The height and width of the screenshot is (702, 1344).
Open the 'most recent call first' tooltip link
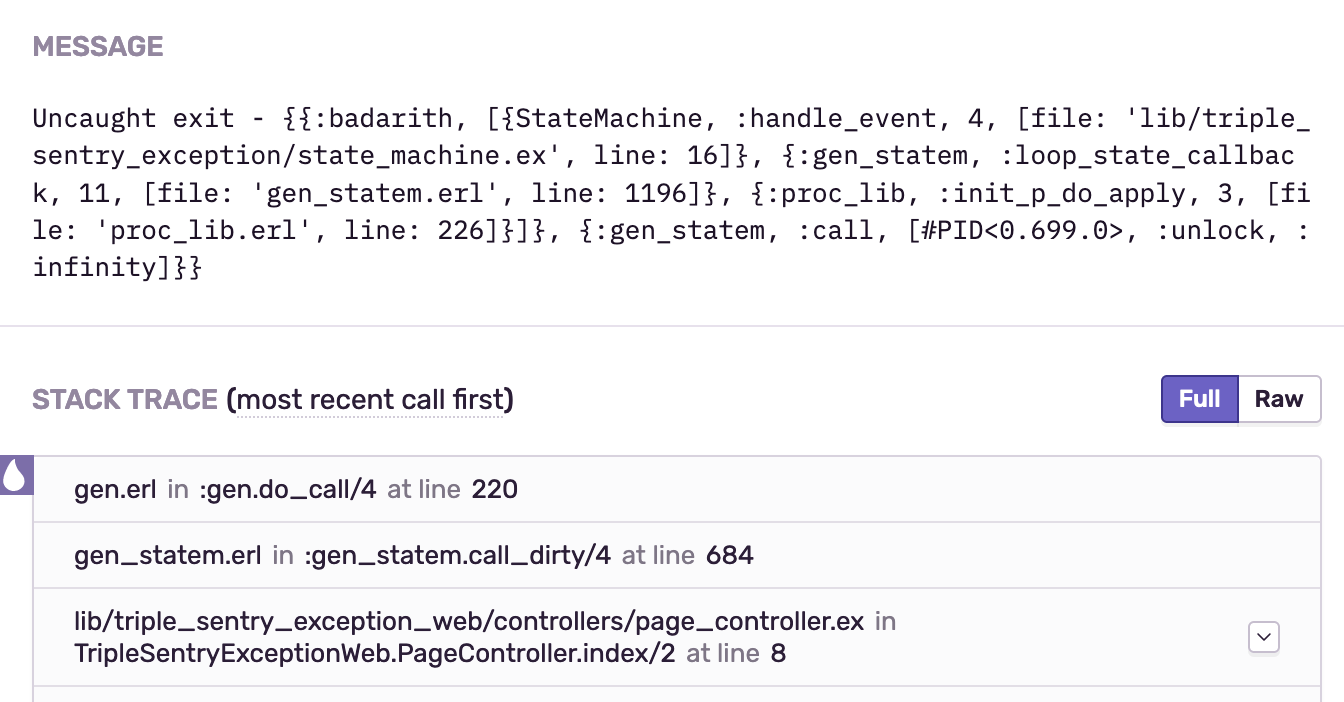coord(370,399)
